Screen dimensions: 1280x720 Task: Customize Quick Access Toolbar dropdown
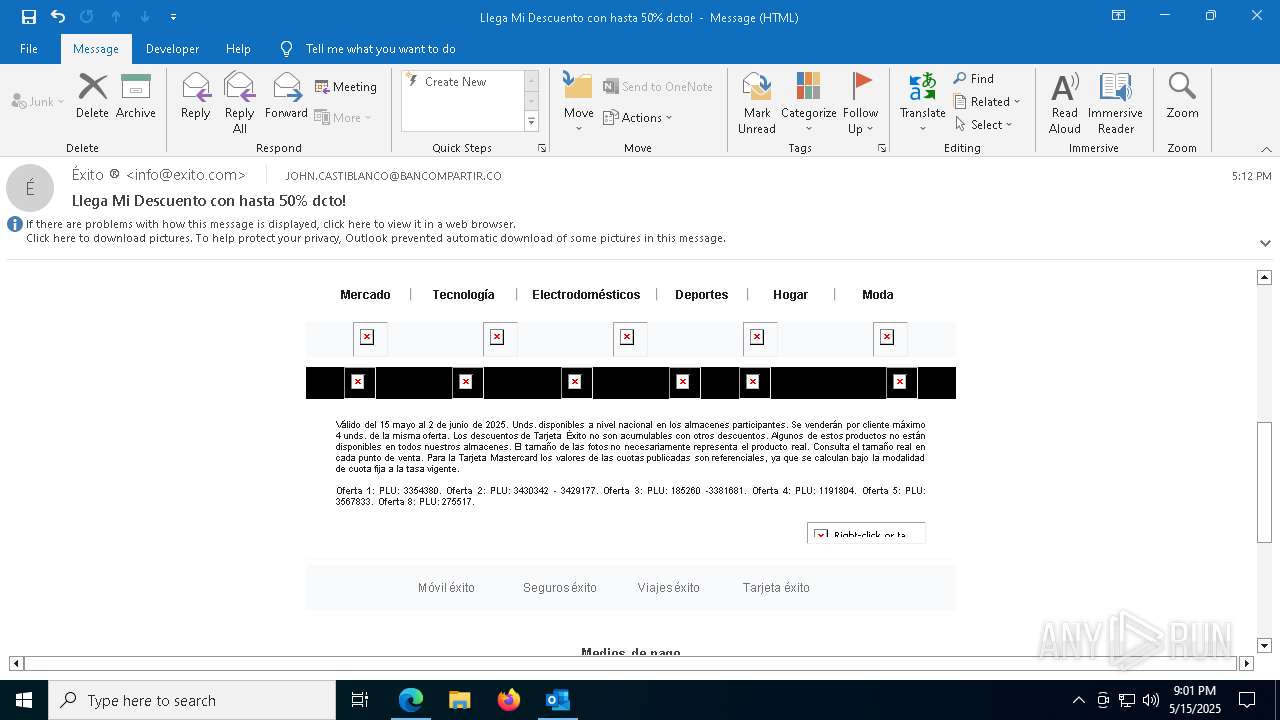[x=174, y=17]
